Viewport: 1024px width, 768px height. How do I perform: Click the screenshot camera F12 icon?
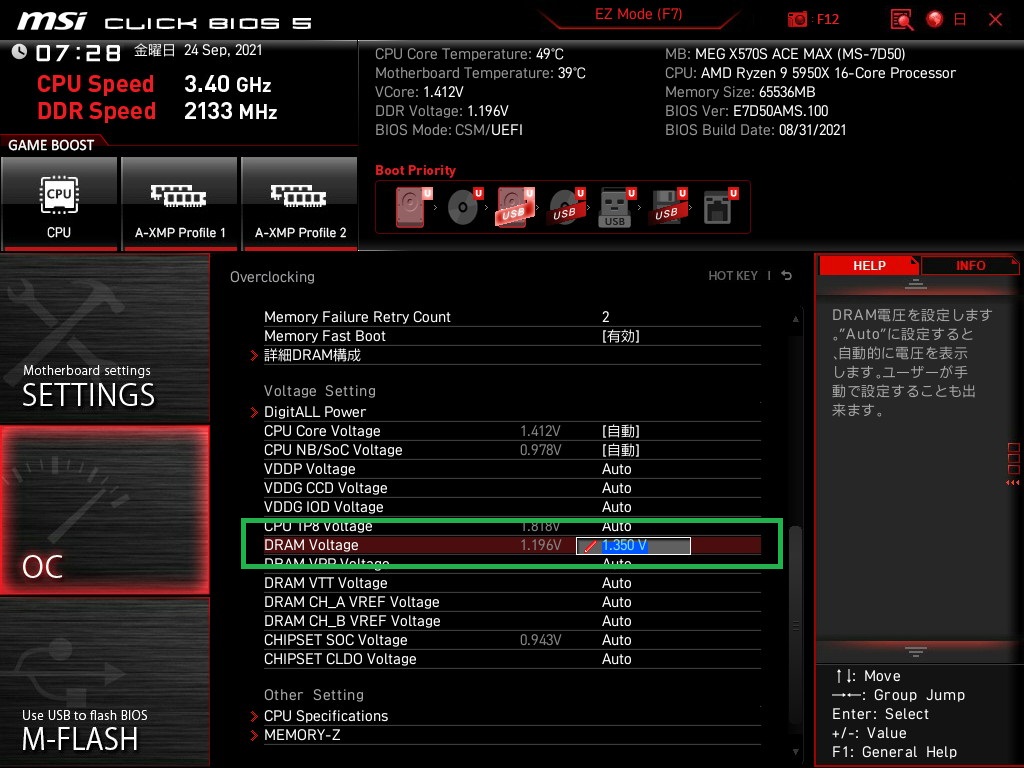click(x=797, y=20)
